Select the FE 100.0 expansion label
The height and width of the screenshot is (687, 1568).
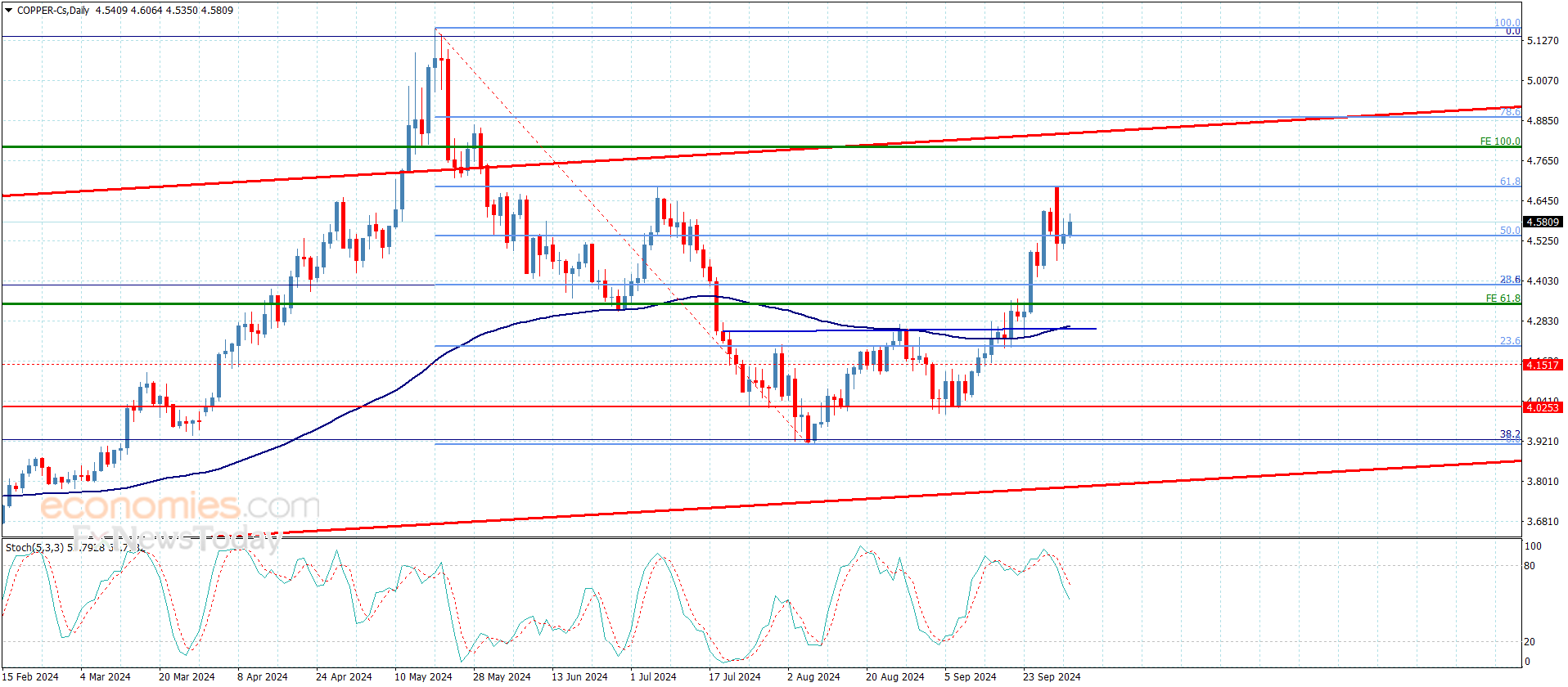point(1499,141)
